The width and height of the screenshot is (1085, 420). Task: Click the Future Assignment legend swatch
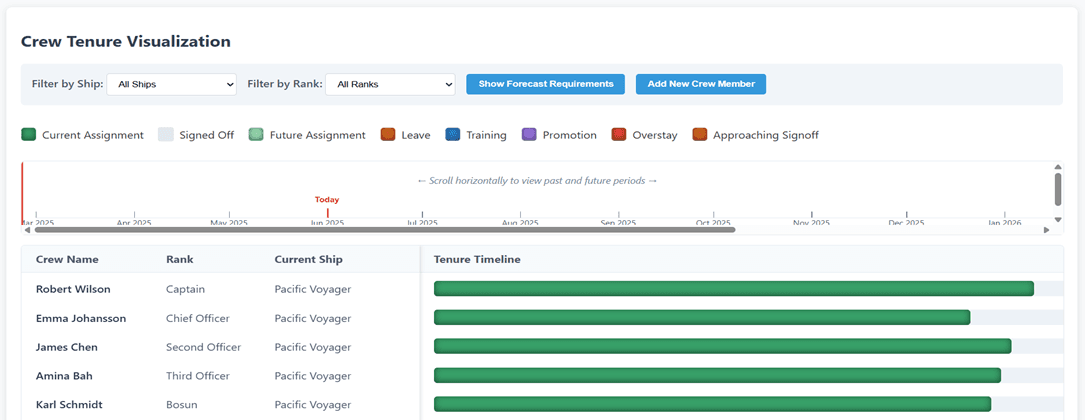pyautogui.click(x=256, y=135)
